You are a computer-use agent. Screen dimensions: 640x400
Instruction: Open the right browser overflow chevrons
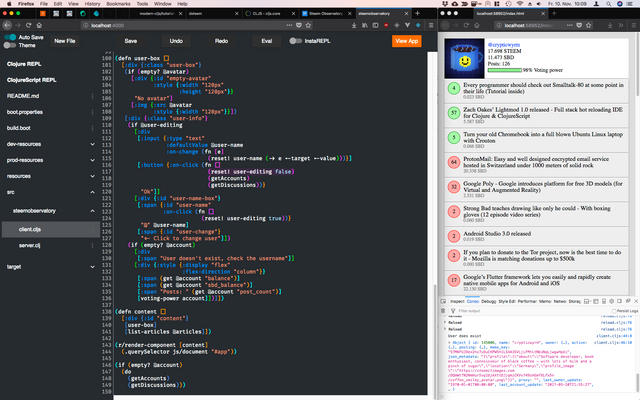tap(621, 25)
